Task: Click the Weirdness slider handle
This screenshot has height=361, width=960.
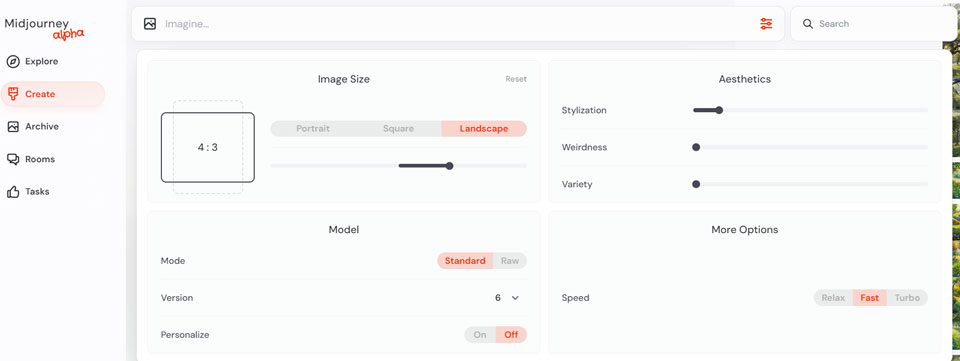Action: 696,147
